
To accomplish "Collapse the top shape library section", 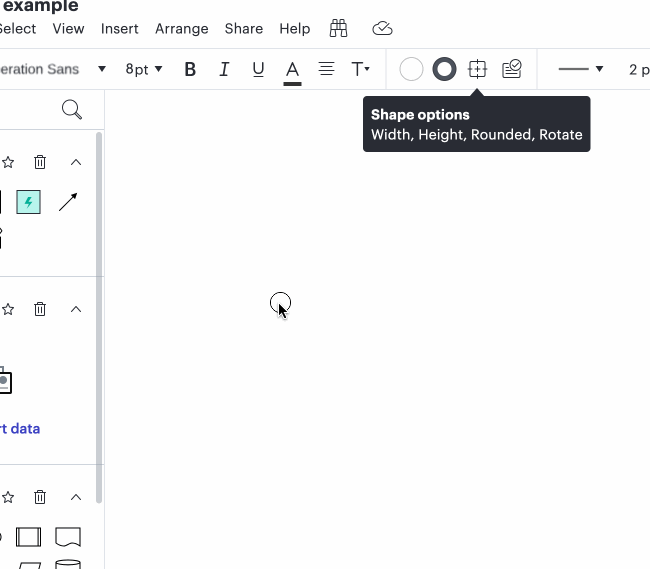I will [x=76, y=162].
